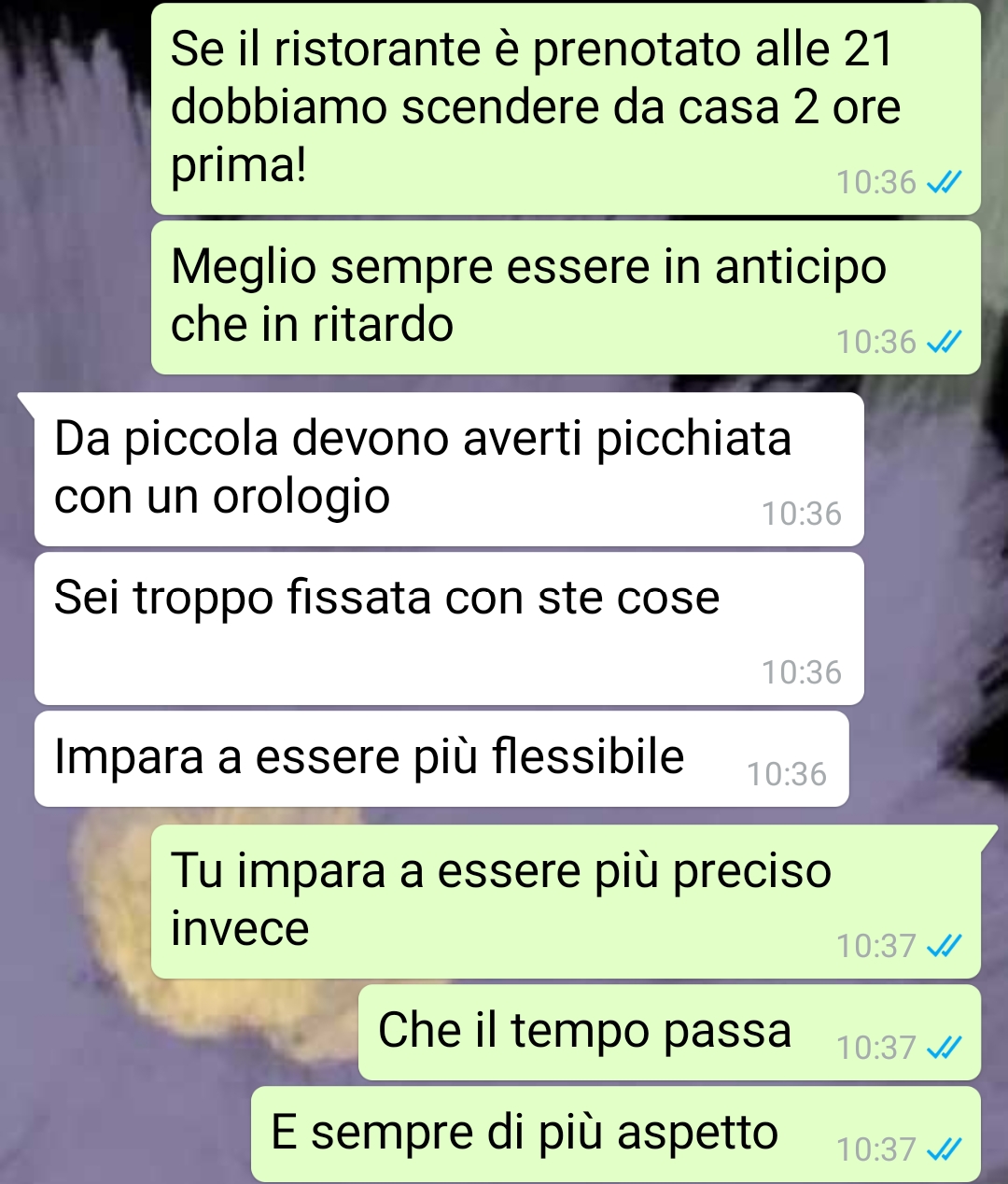Click the timestamp on 'Sei troppo fissata' message

(x=802, y=673)
